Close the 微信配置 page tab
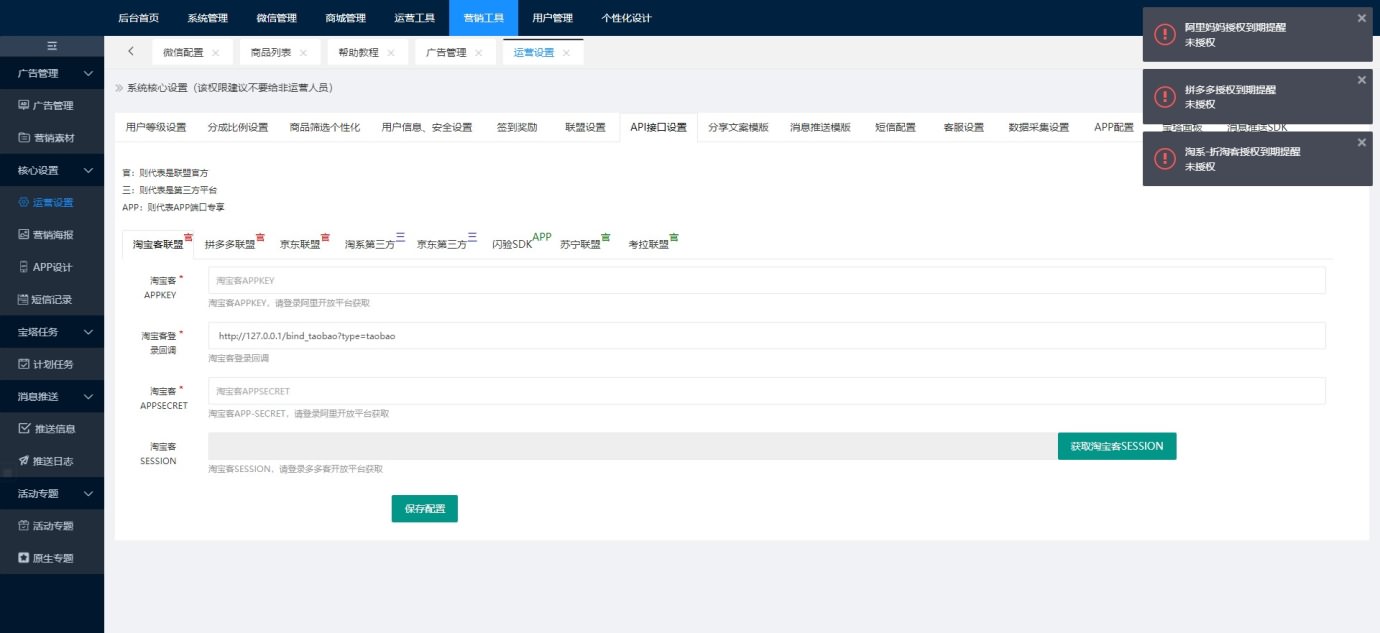Screen dimensions: 1380x633 point(215,53)
